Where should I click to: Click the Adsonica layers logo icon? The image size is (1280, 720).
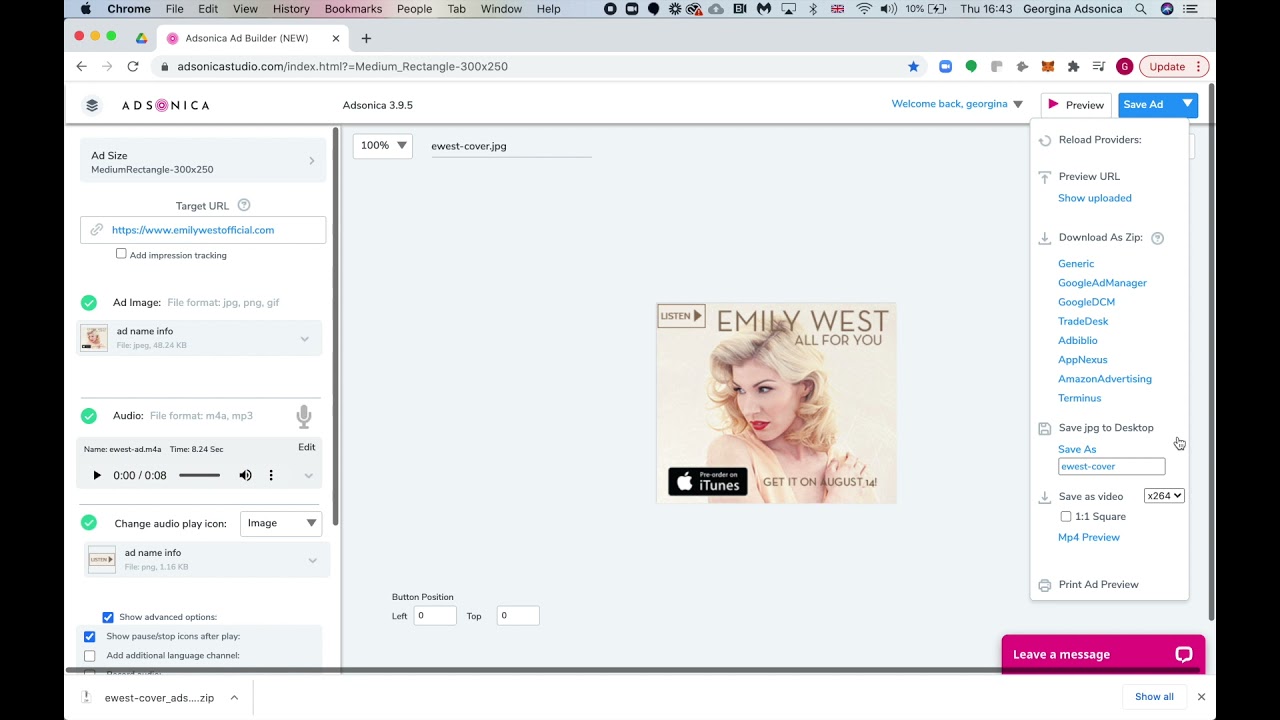pyautogui.click(x=92, y=105)
